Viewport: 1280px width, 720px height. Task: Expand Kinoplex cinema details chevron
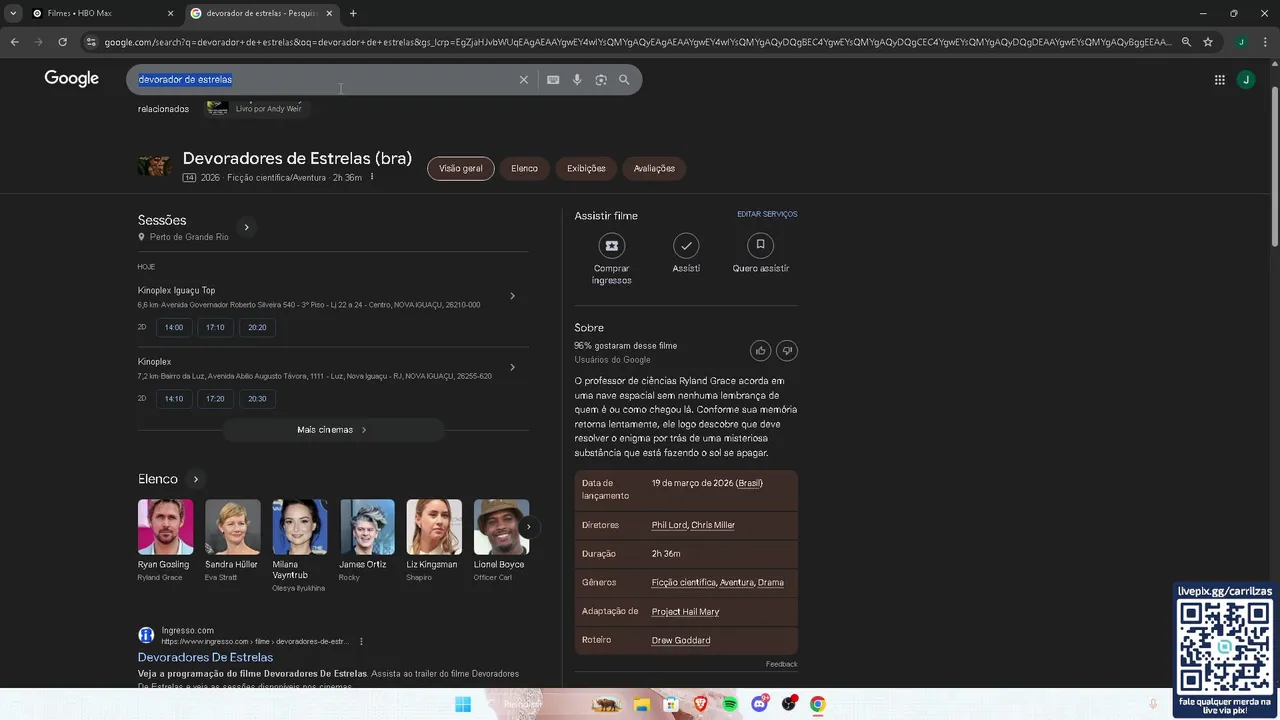point(512,367)
